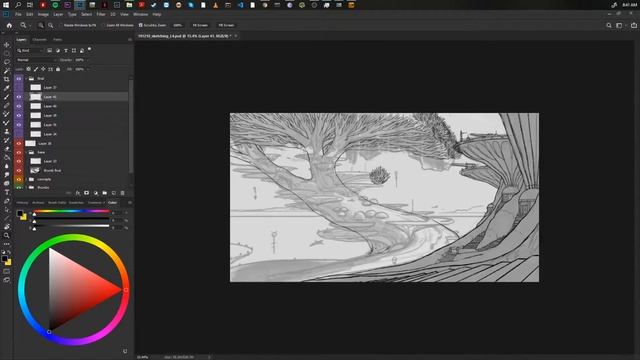Click the Home icon in the options bar
This screenshot has width=640, height=360.
click(9, 25)
